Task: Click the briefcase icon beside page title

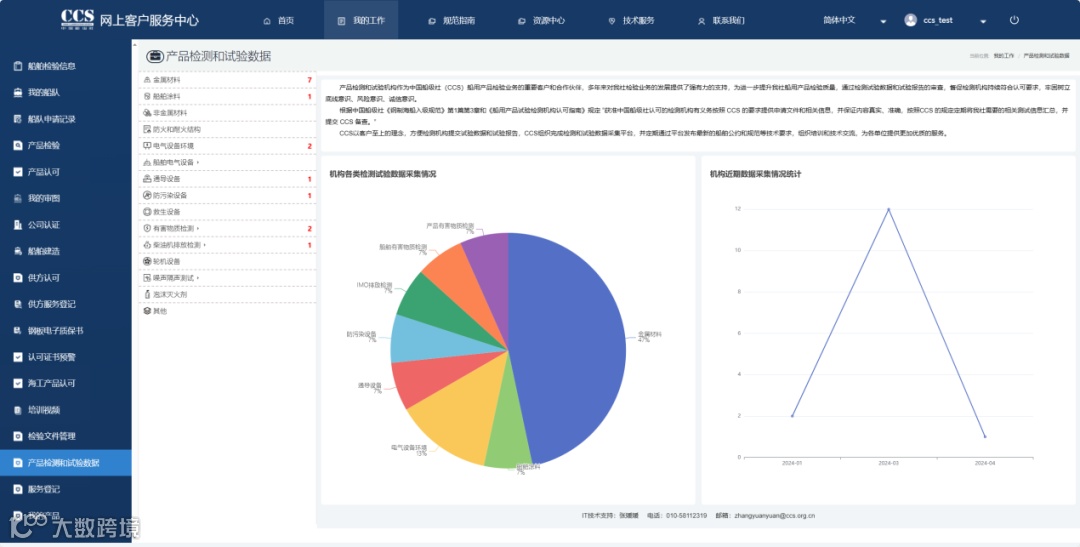Action: tap(155, 56)
